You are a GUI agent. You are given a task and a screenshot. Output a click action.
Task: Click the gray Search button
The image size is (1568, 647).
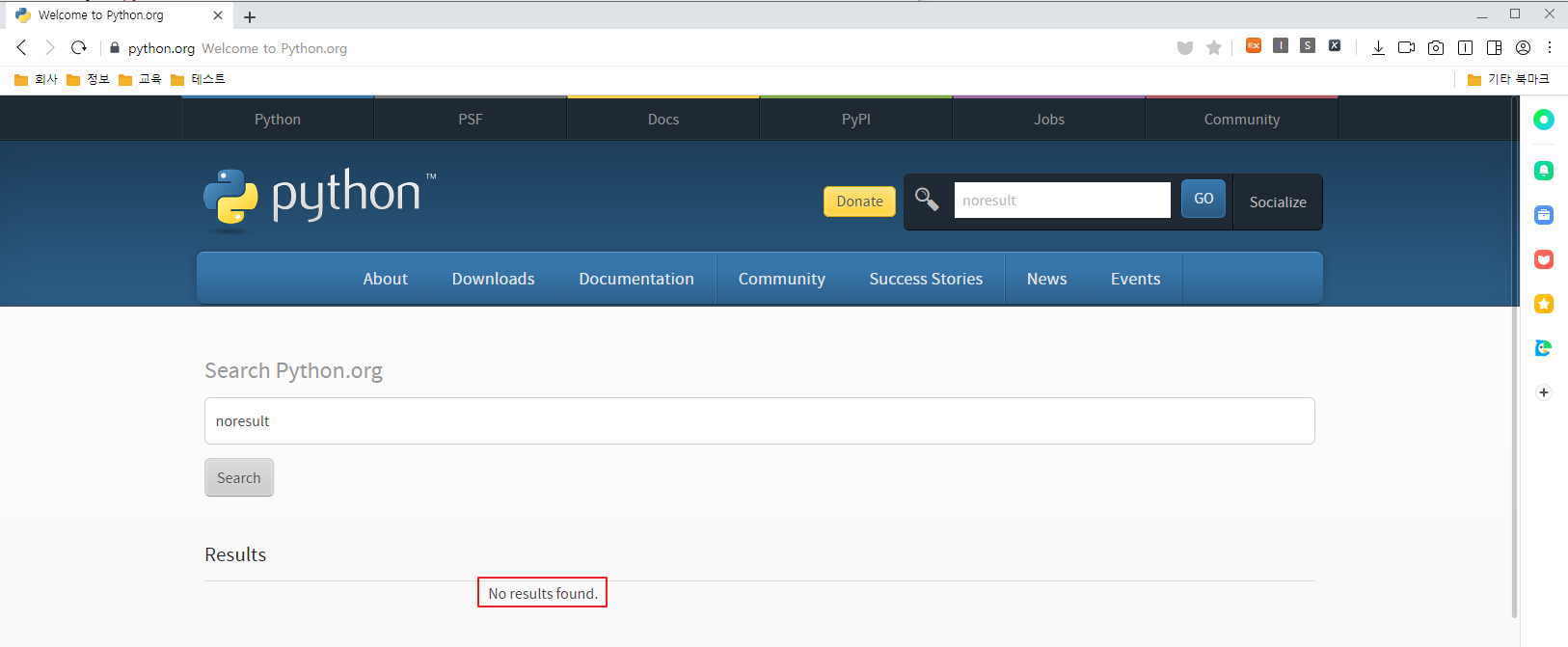click(239, 477)
